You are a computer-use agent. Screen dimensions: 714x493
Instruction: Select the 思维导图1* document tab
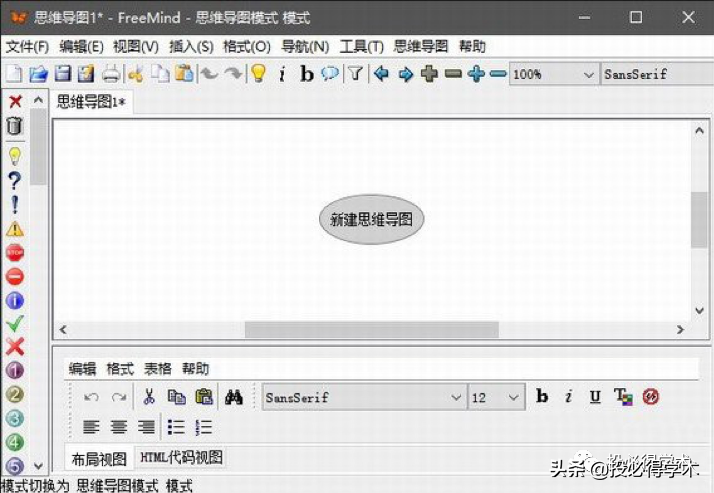click(x=91, y=102)
